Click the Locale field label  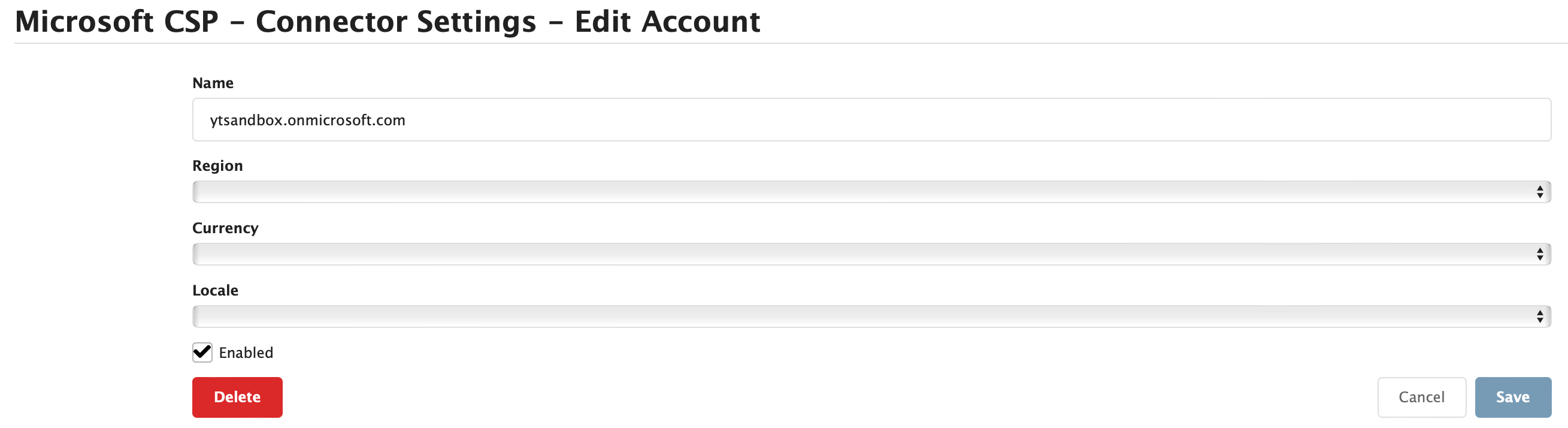coord(216,290)
